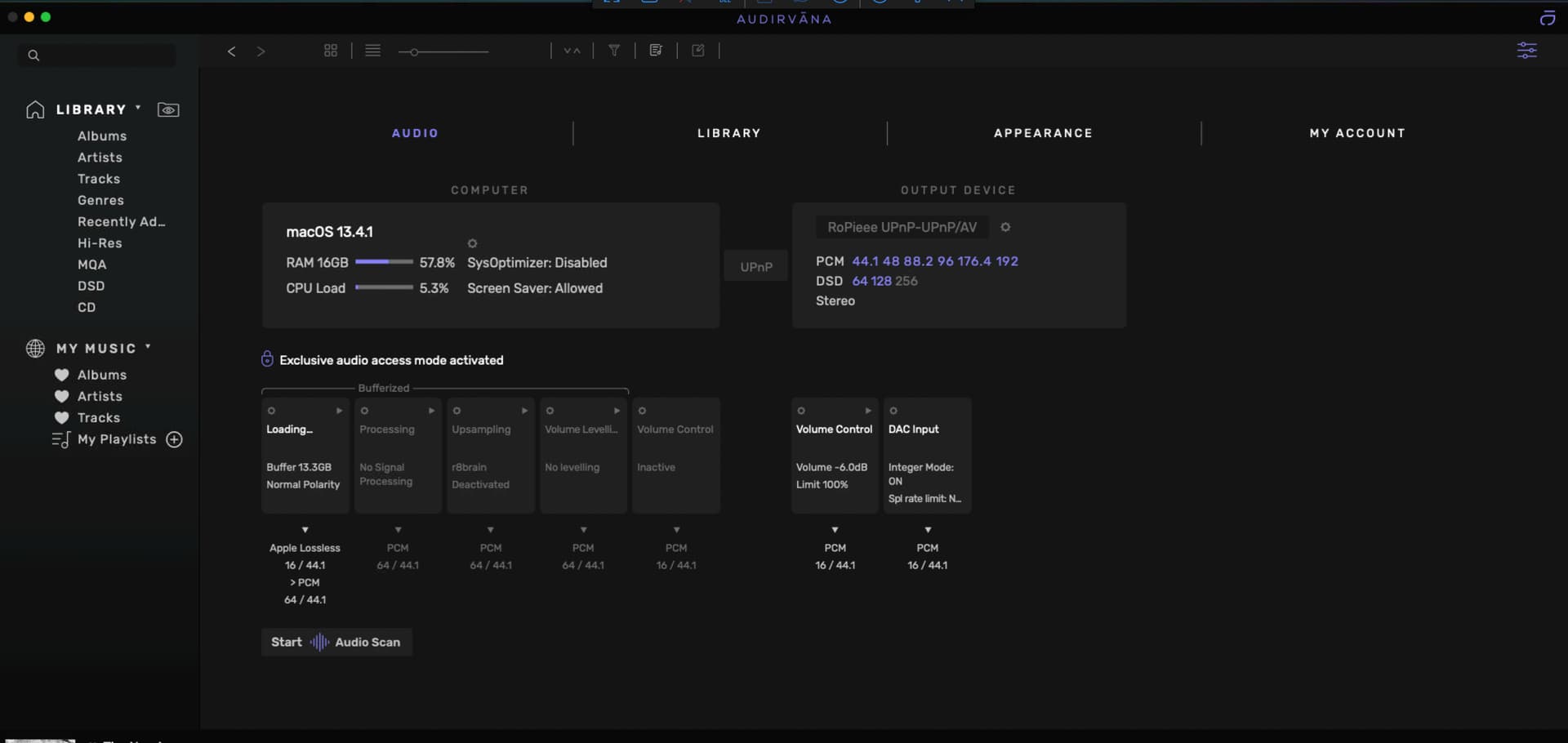Click 'SysOptimizer: Disabled' text
Screen dimensions: 1568x743
coord(537,263)
